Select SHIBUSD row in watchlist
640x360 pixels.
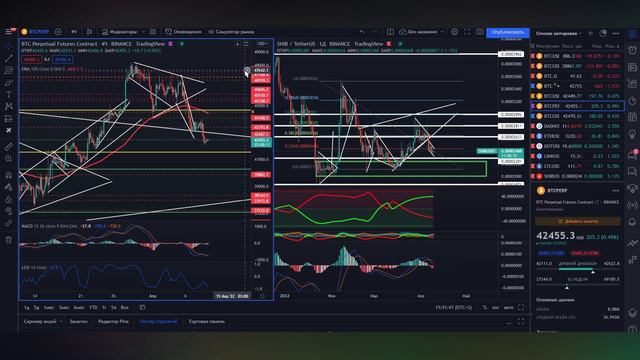pos(577,176)
